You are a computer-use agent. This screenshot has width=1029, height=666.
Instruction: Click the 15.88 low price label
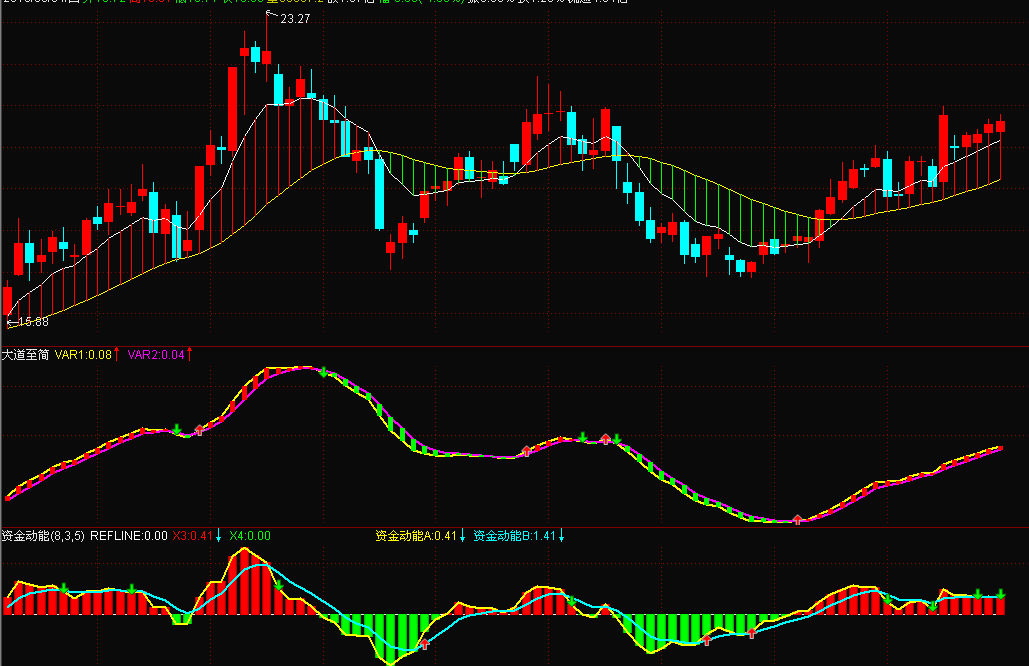click(x=33, y=322)
